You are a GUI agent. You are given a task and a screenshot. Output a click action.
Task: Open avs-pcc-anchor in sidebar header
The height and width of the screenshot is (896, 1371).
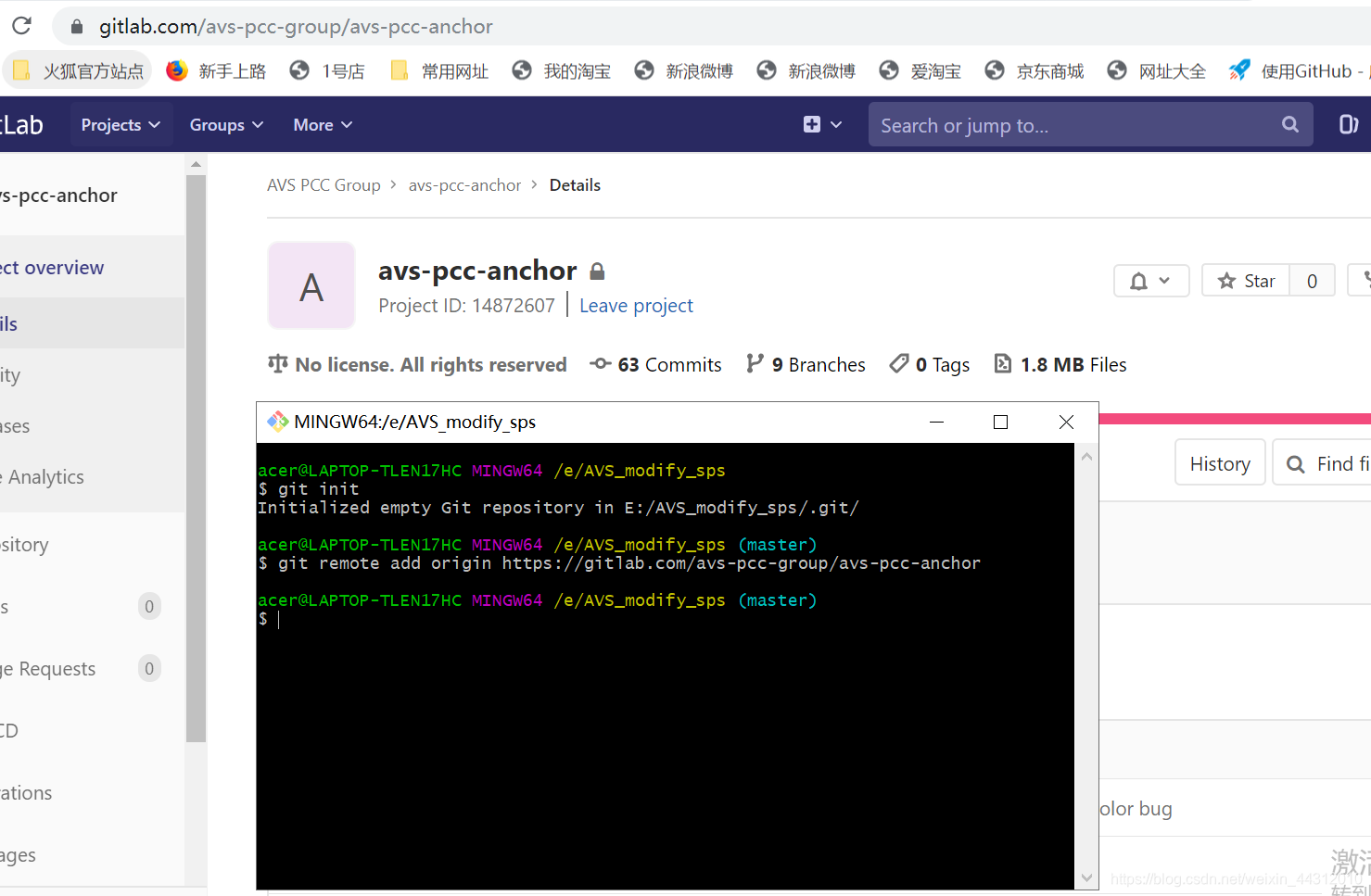coord(58,196)
